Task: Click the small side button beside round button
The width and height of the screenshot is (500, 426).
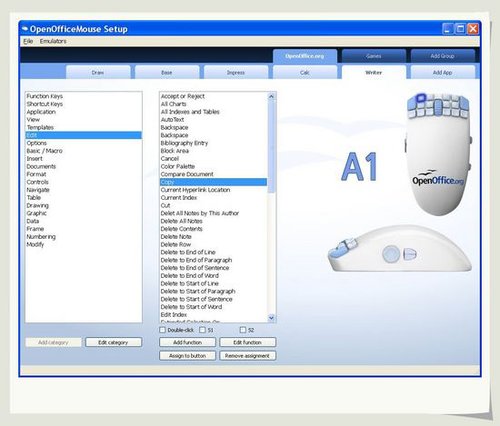Action: point(410,254)
